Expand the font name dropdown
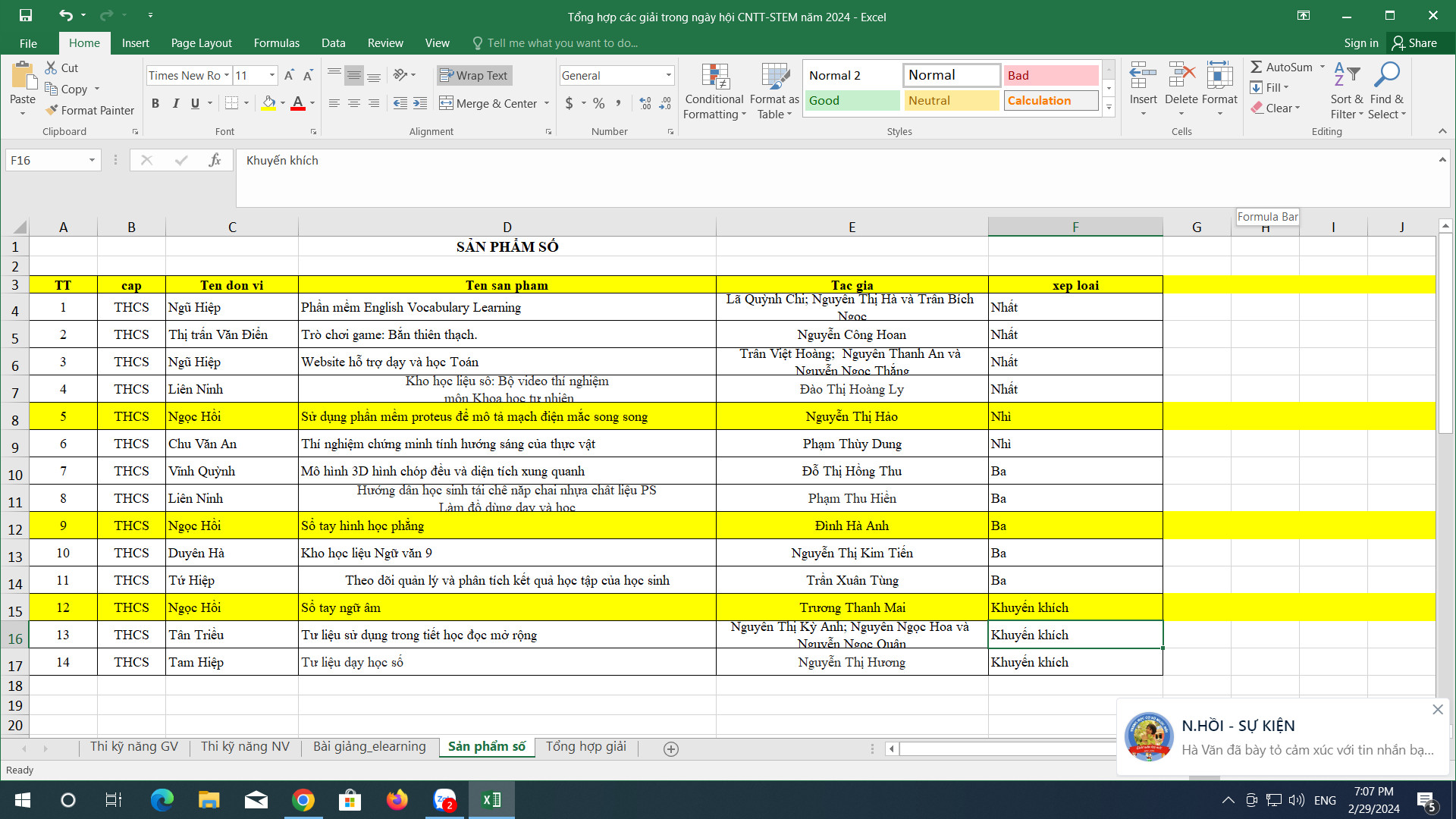Image resolution: width=1456 pixels, height=819 pixels. (226, 75)
